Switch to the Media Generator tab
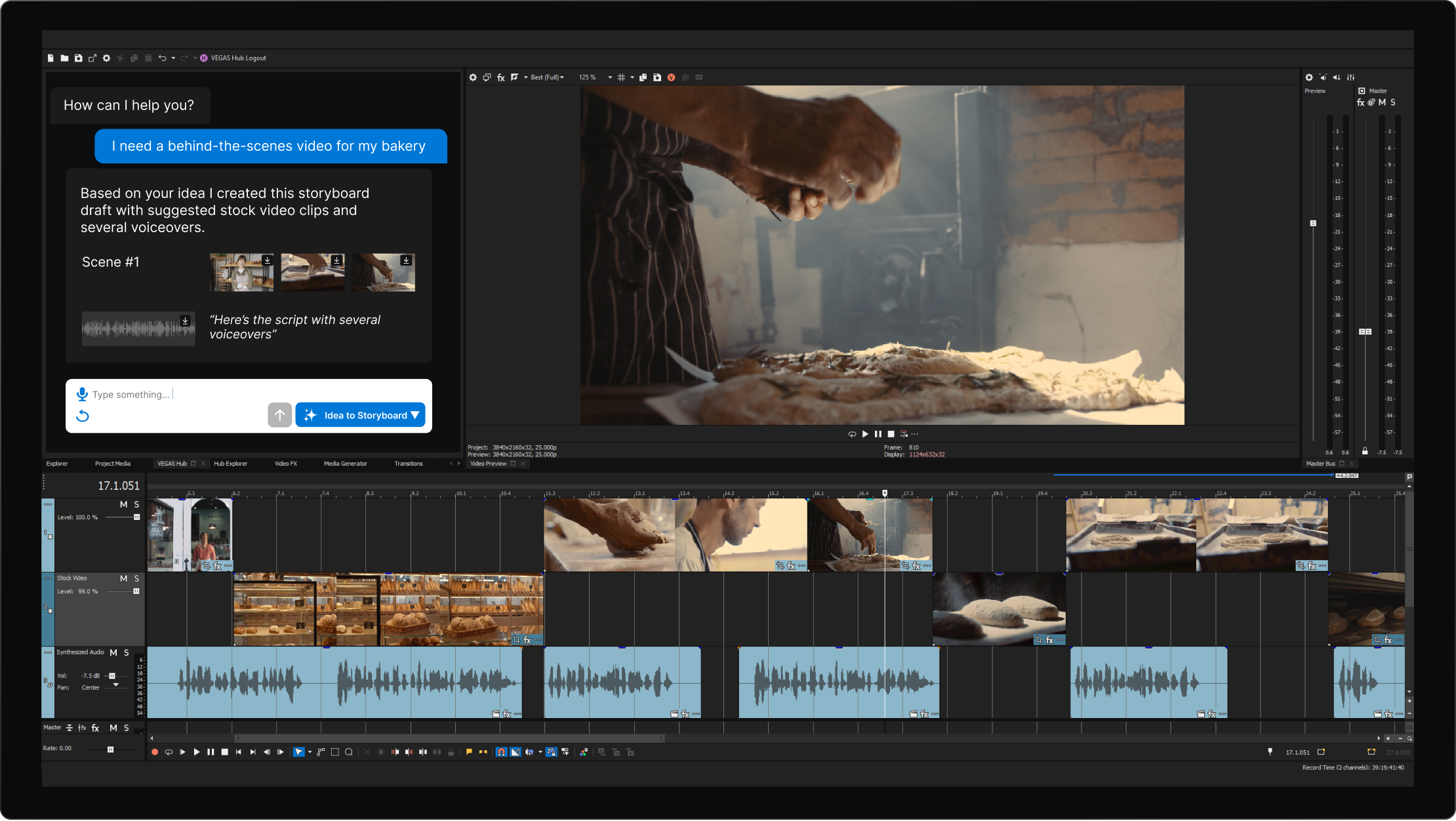Screen dimensions: 1456x821 click(x=346, y=464)
